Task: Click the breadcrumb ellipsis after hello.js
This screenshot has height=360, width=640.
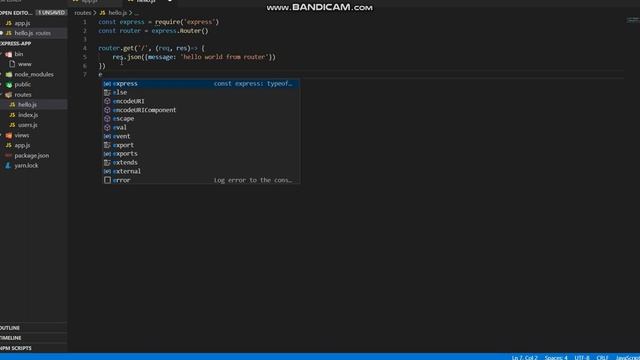Action: point(136,13)
